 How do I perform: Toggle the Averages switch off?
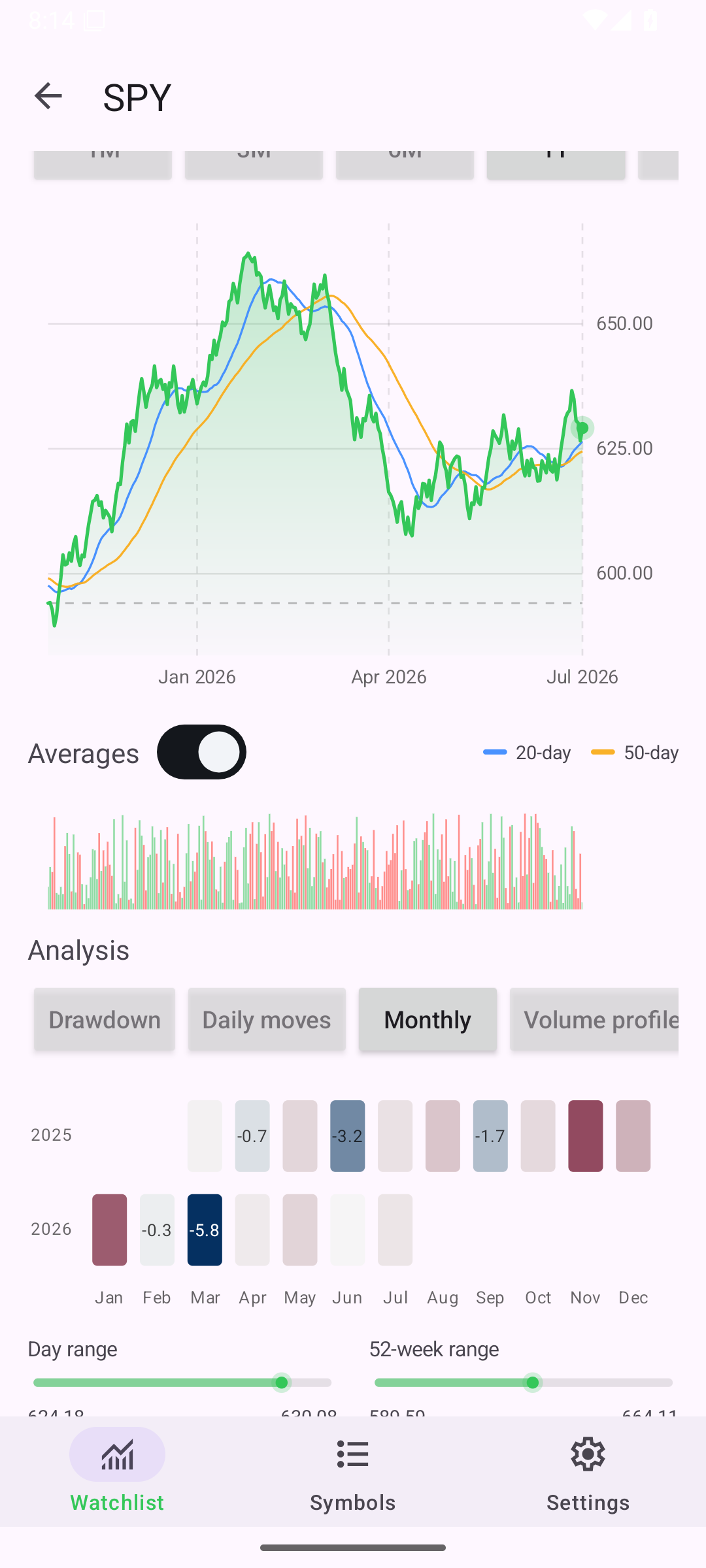(201, 752)
